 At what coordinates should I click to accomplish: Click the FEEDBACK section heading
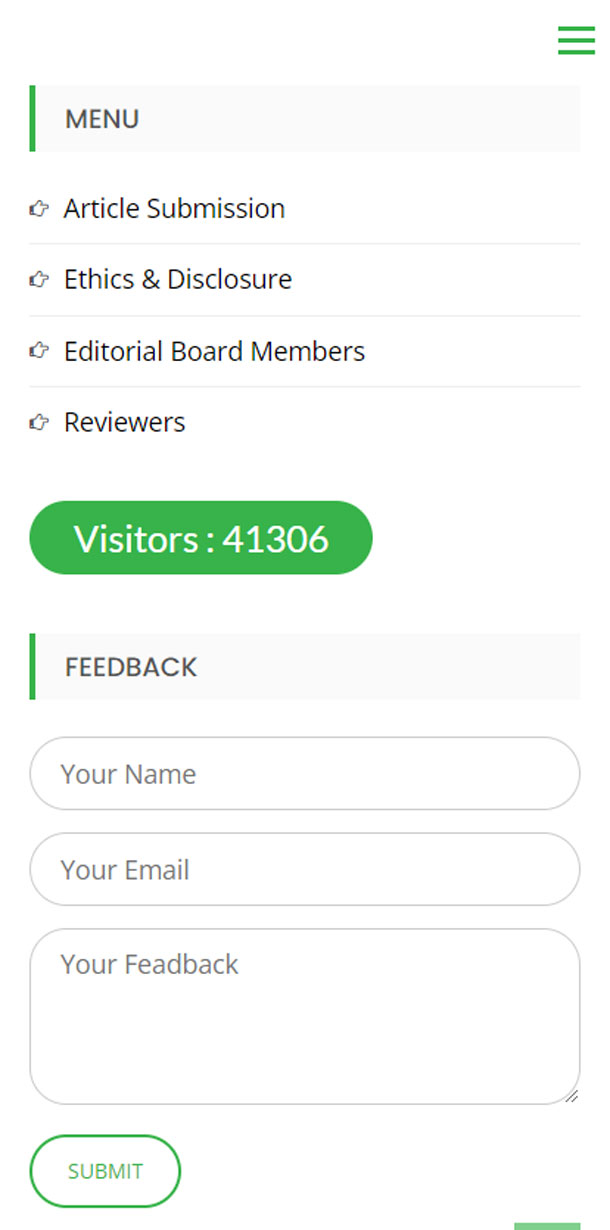(131, 667)
